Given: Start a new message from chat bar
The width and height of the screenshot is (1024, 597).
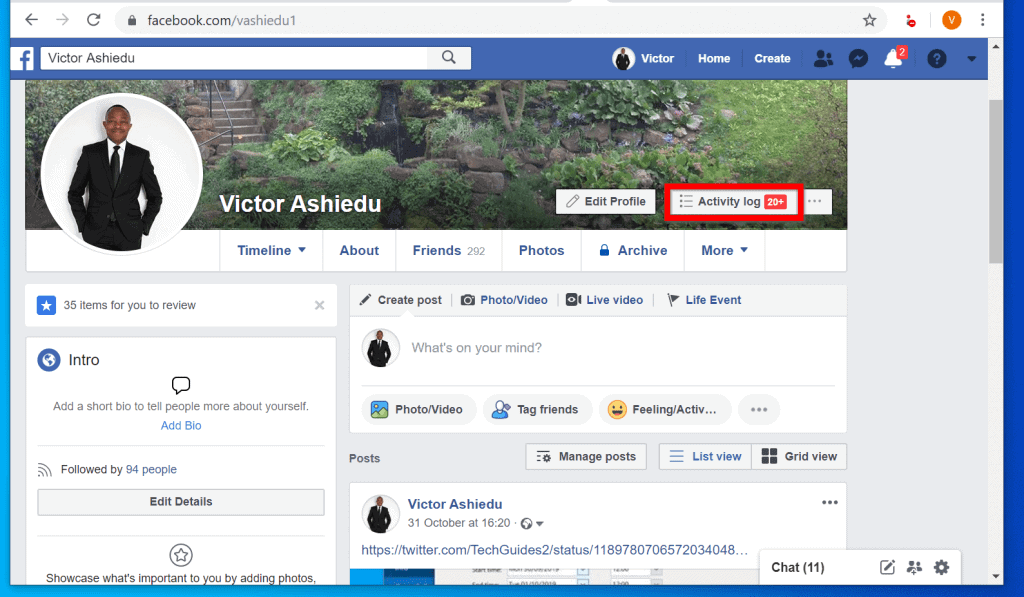Looking at the screenshot, I should (x=887, y=567).
